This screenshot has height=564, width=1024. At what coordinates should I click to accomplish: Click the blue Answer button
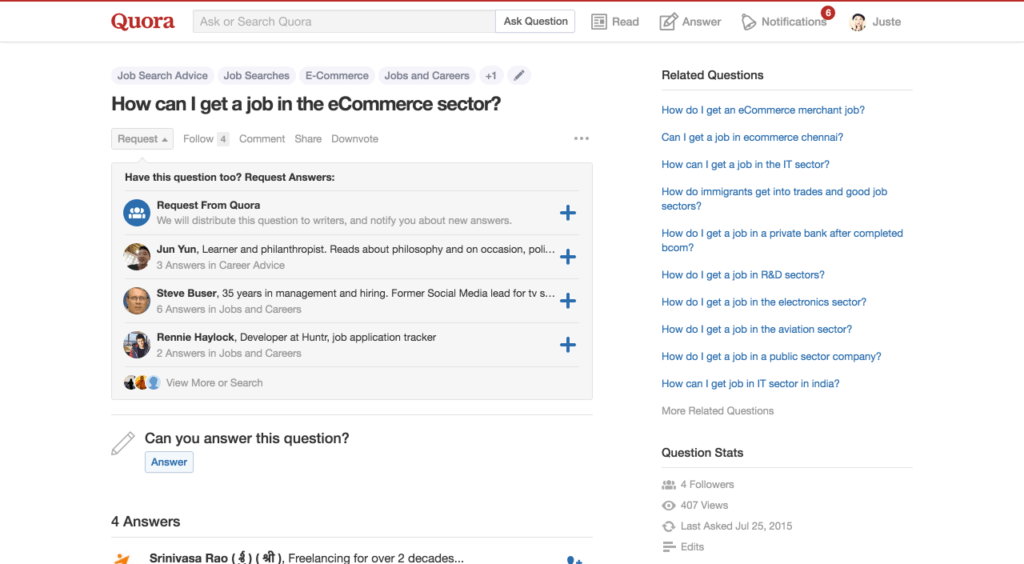(x=169, y=462)
